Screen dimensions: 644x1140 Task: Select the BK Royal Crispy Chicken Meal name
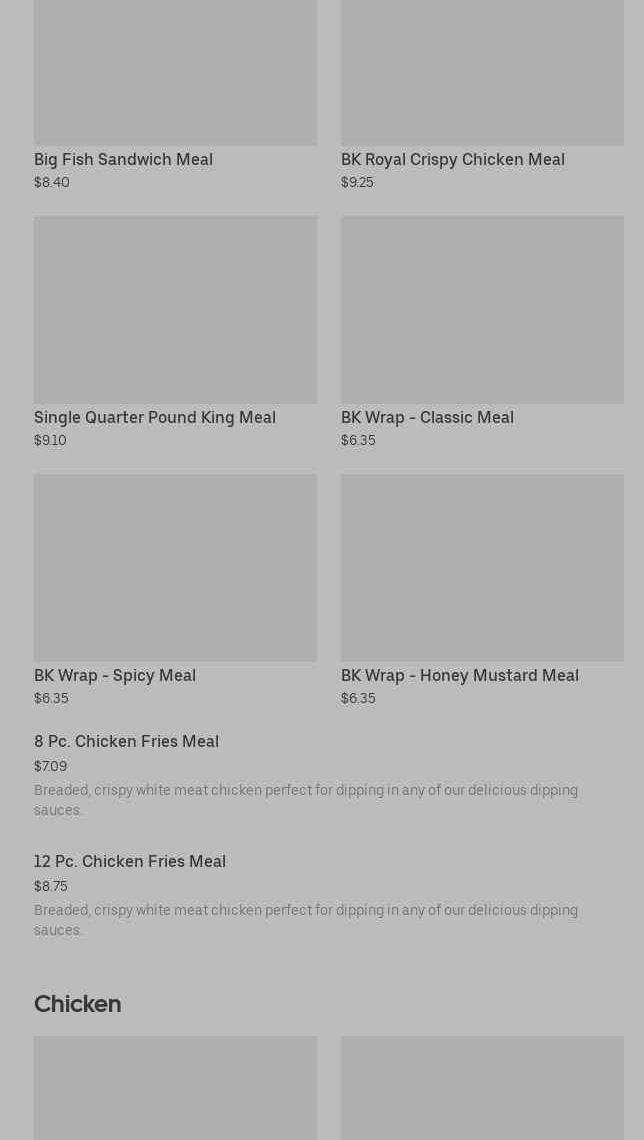coord(452,160)
